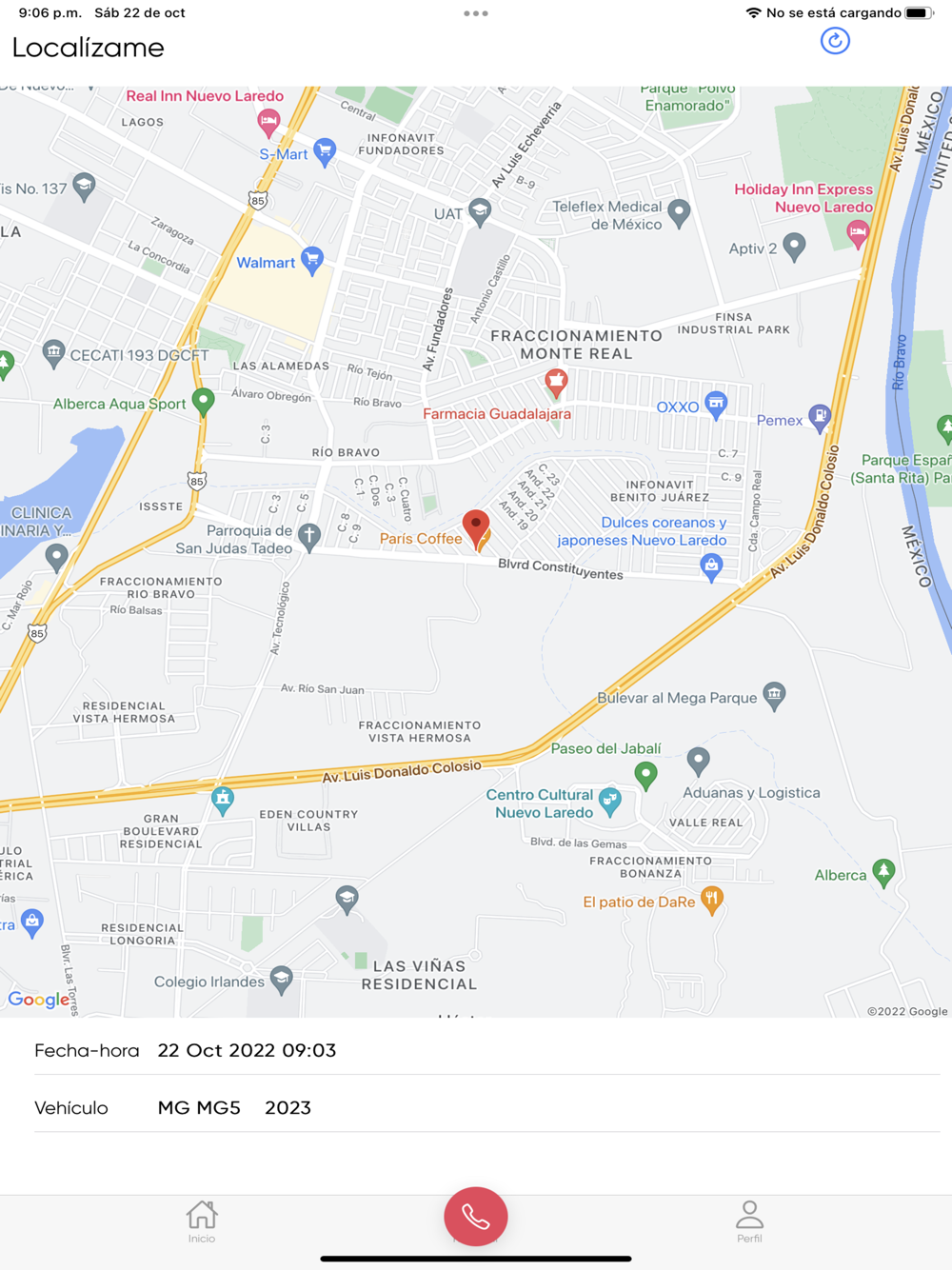Select the red vehicle location pin
This screenshot has height=1270, width=952.
(x=476, y=527)
